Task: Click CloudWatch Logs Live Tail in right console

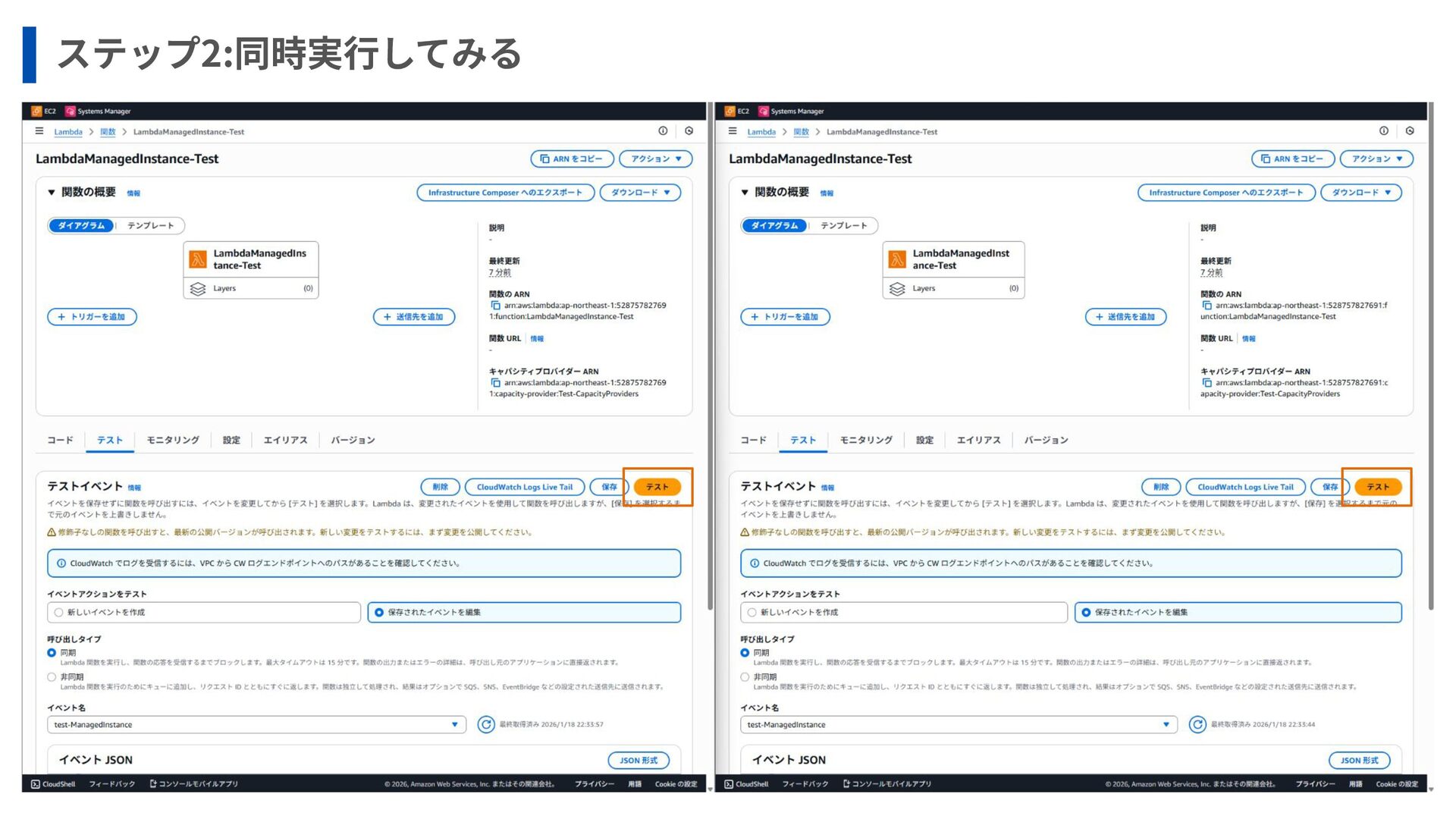Action: [1245, 487]
